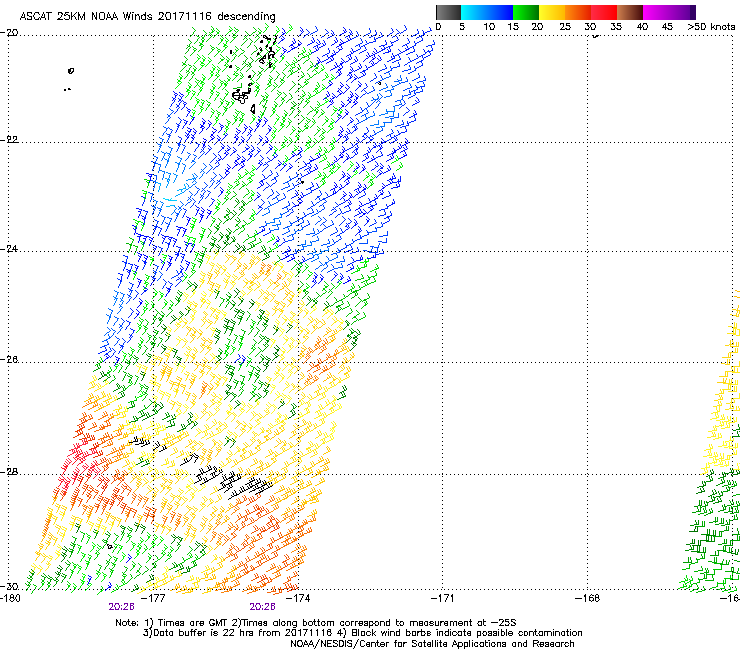Click the '-20' latitude label
The image size is (740, 650).
point(9,33)
